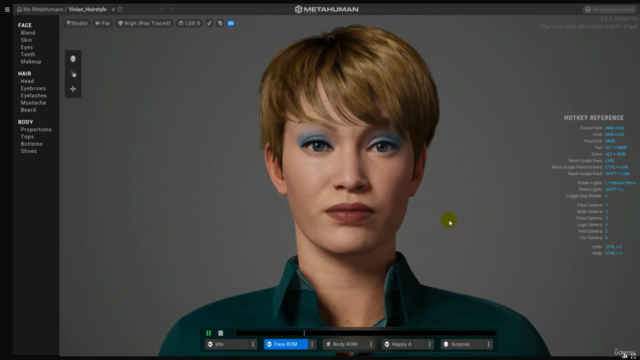The height and width of the screenshot is (360, 640).
Task: Open the Skin settings
Action: (27, 40)
